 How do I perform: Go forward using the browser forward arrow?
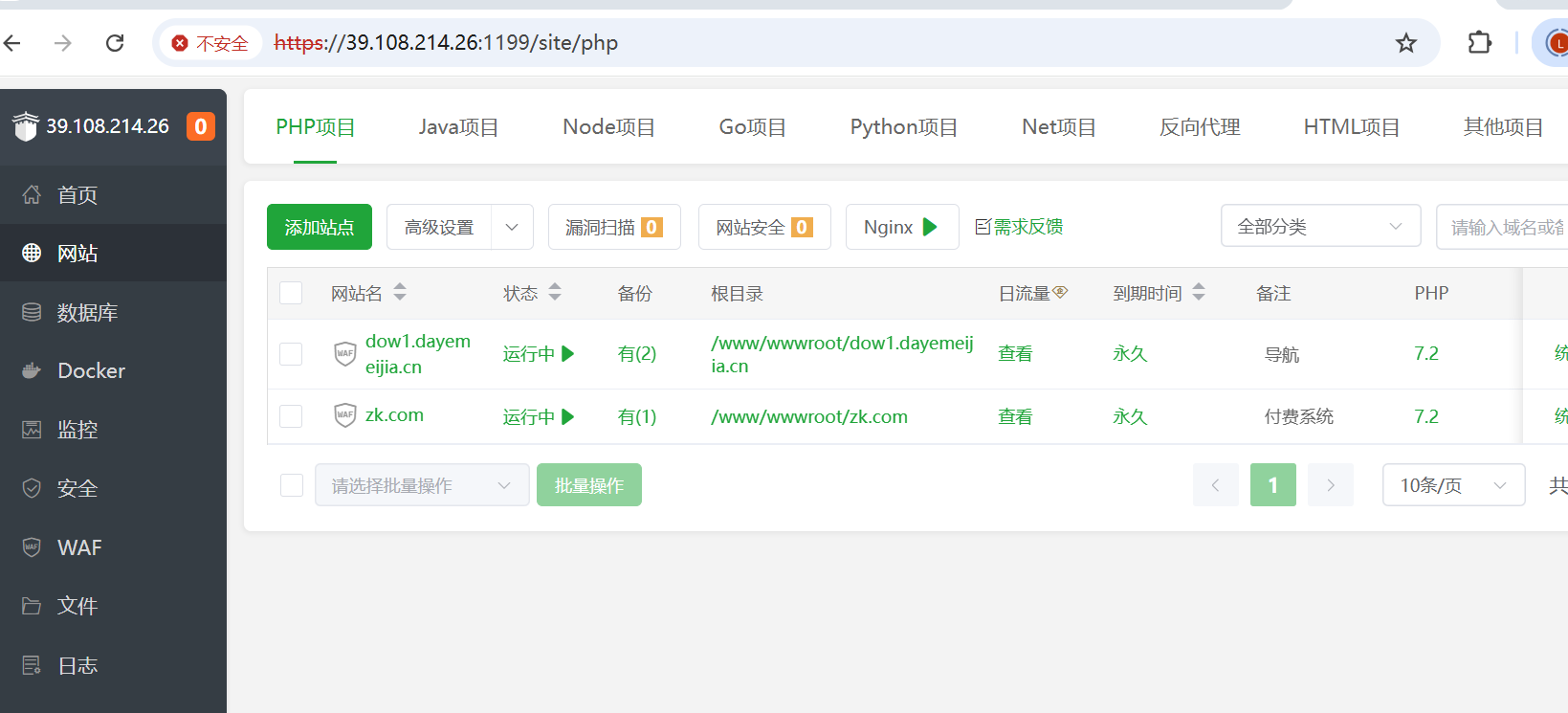click(x=63, y=43)
